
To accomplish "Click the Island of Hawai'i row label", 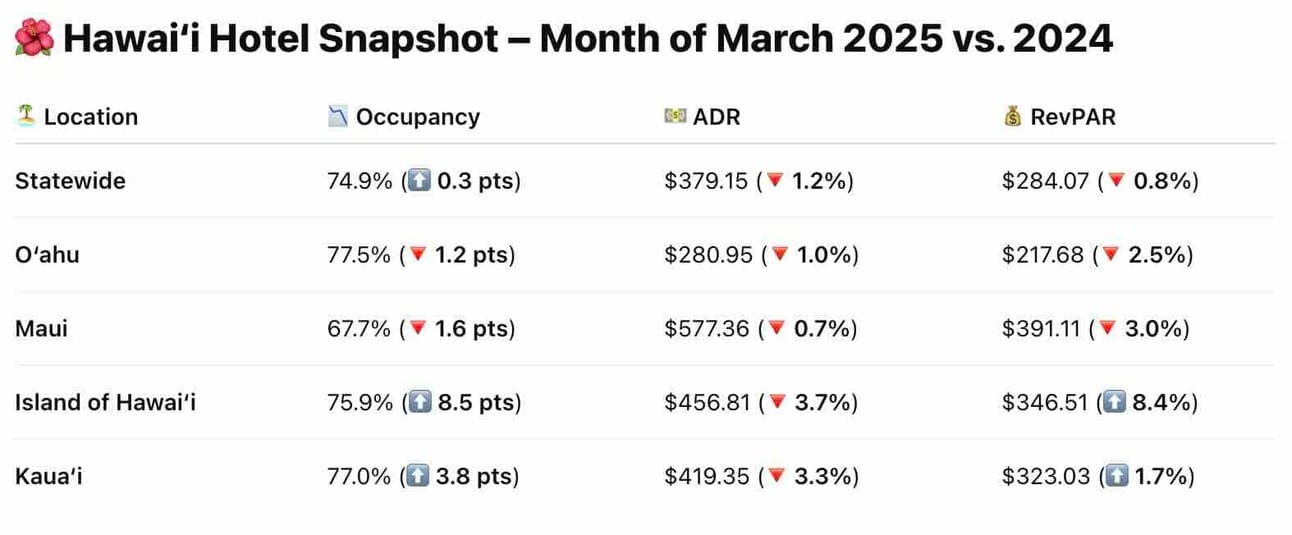I will (105, 402).
